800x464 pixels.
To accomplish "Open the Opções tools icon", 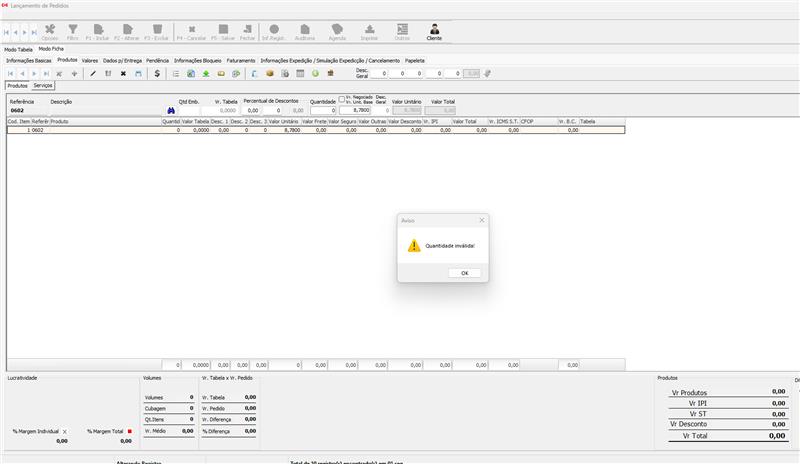I will [50, 31].
